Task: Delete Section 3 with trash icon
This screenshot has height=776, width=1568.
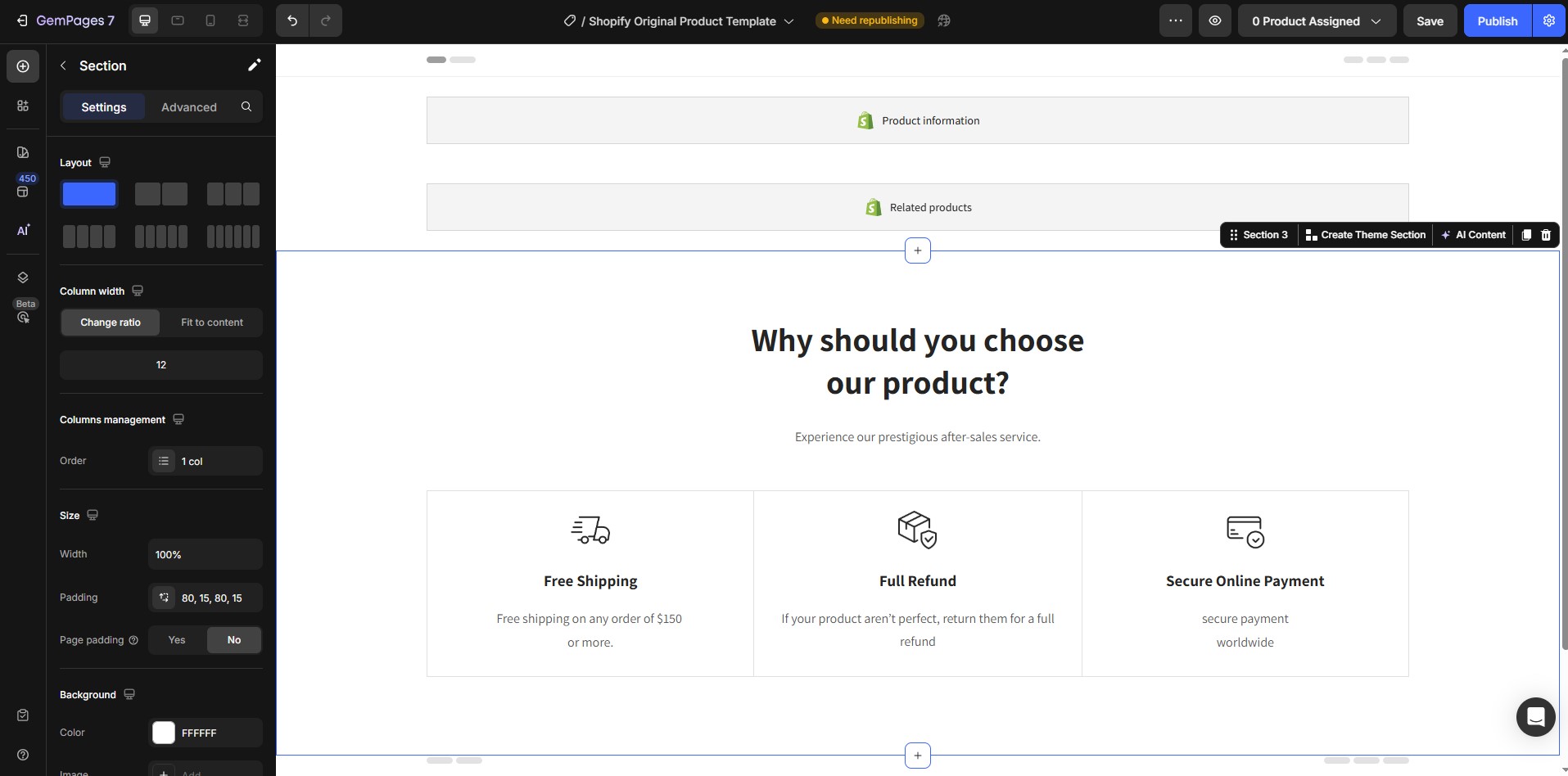Action: (x=1546, y=235)
